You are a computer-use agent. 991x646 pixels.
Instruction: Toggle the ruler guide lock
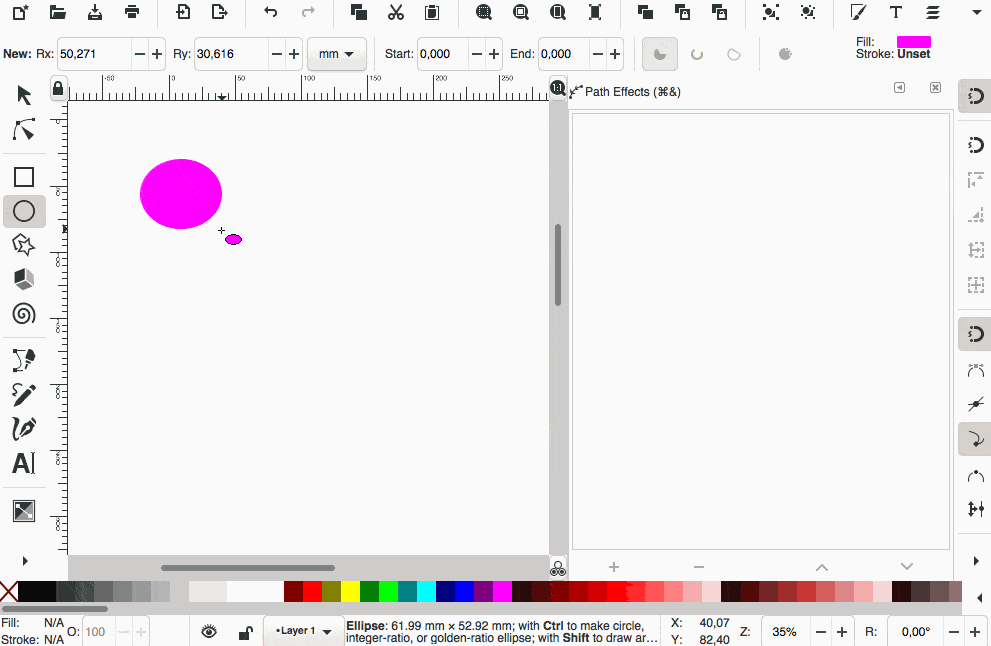58,88
